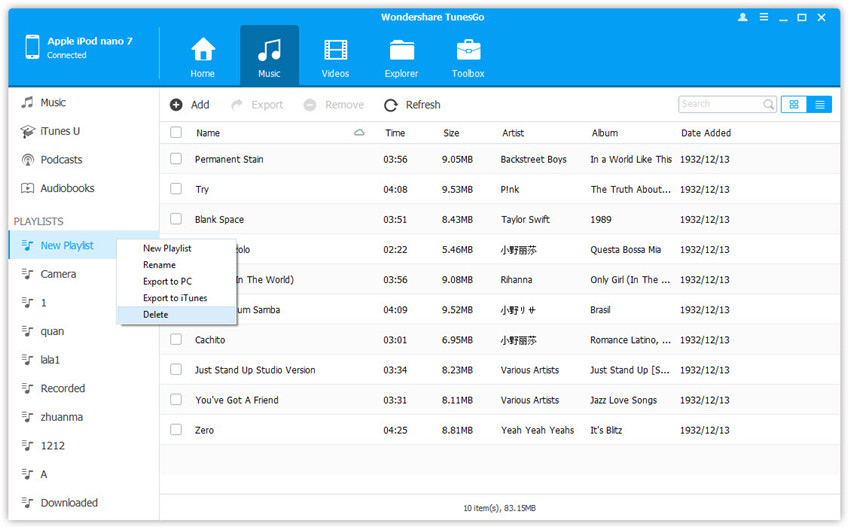The image size is (850, 529).
Task: Switch to grid view layout
Action: (795, 104)
